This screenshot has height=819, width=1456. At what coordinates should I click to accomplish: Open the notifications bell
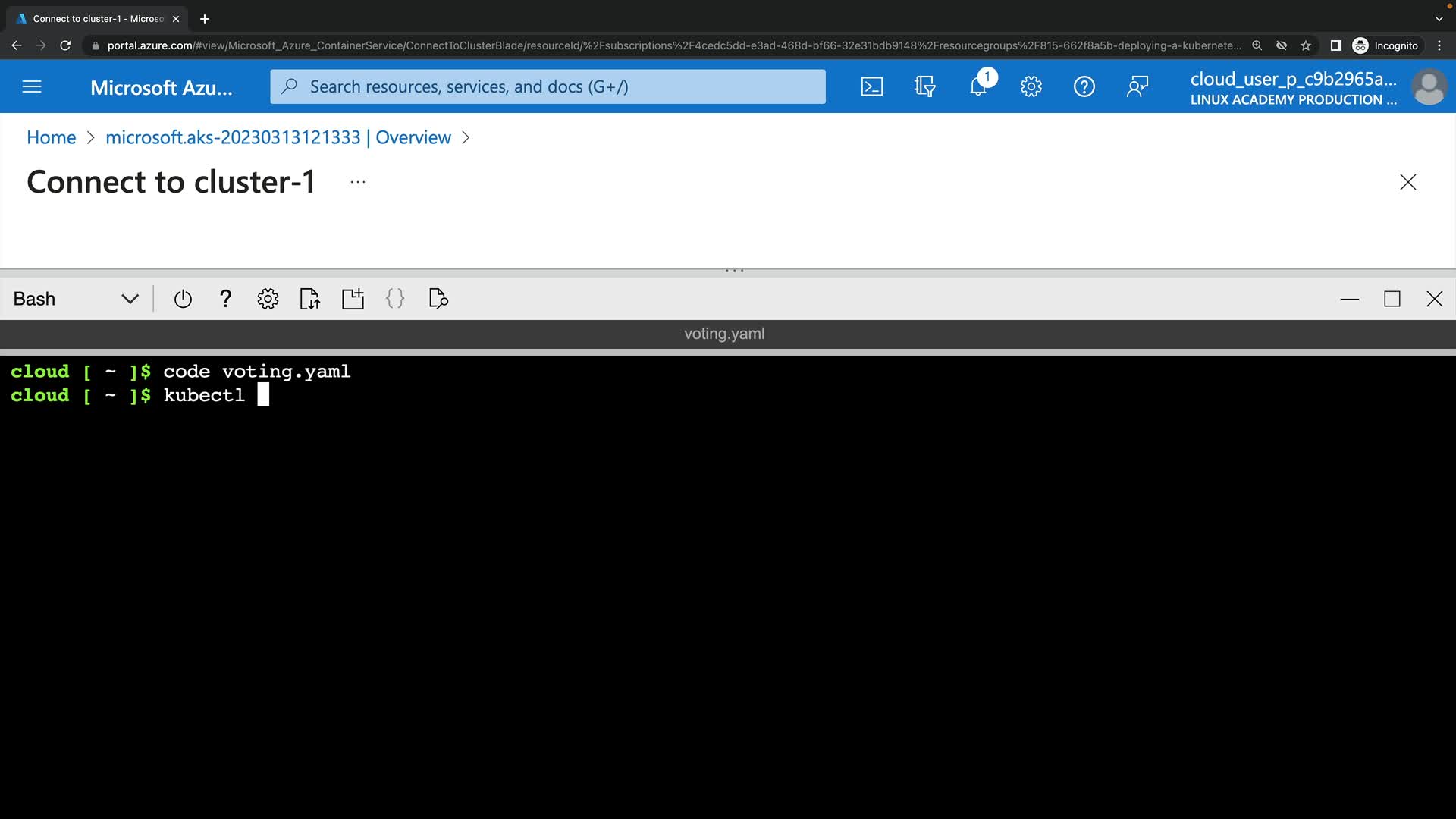pyautogui.click(x=978, y=86)
